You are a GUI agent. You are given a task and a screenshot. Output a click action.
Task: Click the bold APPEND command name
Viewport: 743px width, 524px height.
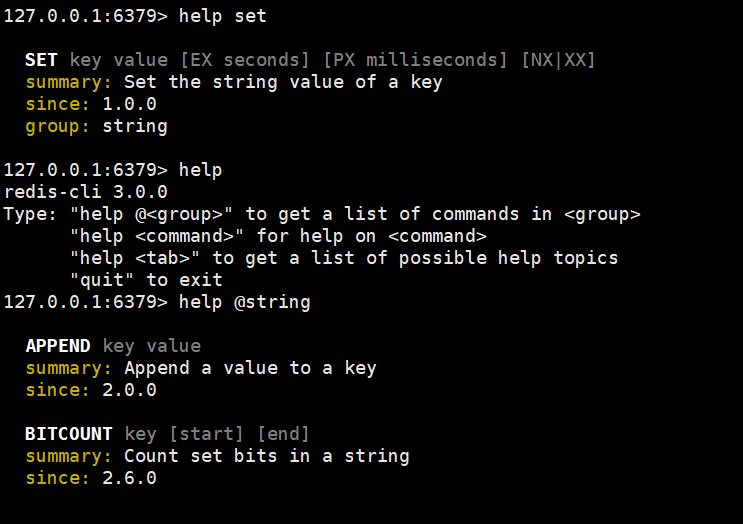(x=58, y=346)
